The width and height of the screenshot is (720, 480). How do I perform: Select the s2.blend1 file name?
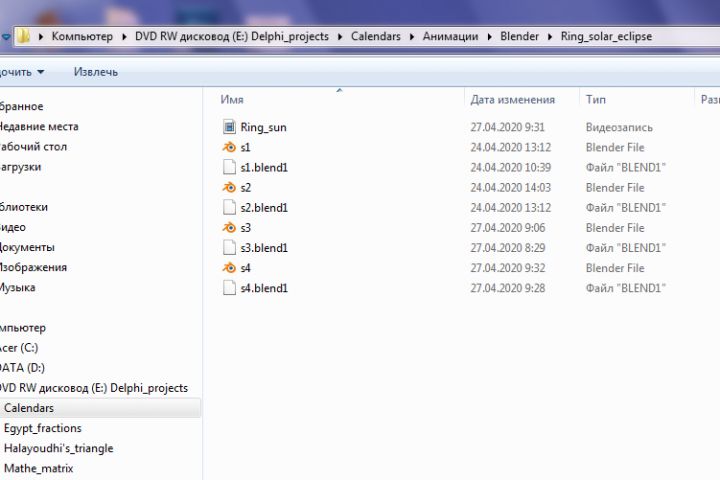264,208
